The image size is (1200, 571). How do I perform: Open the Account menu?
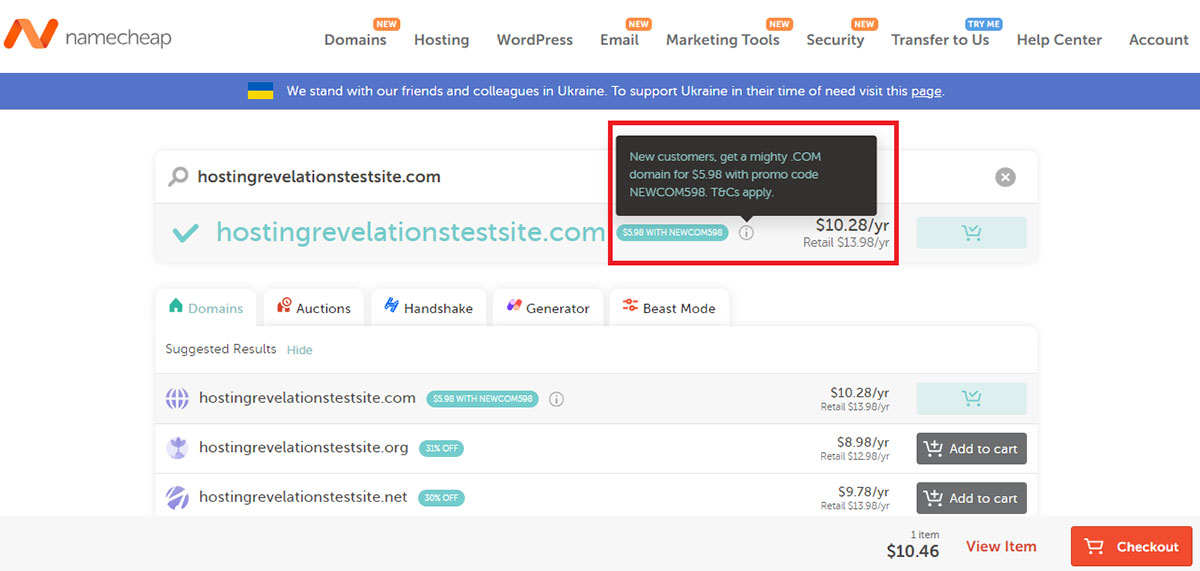point(1158,40)
